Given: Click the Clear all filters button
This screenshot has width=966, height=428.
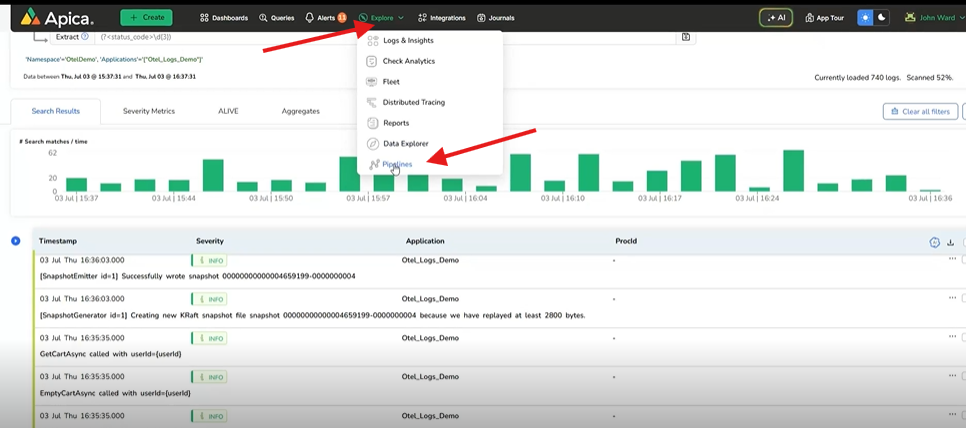Looking at the screenshot, I should click(920, 111).
